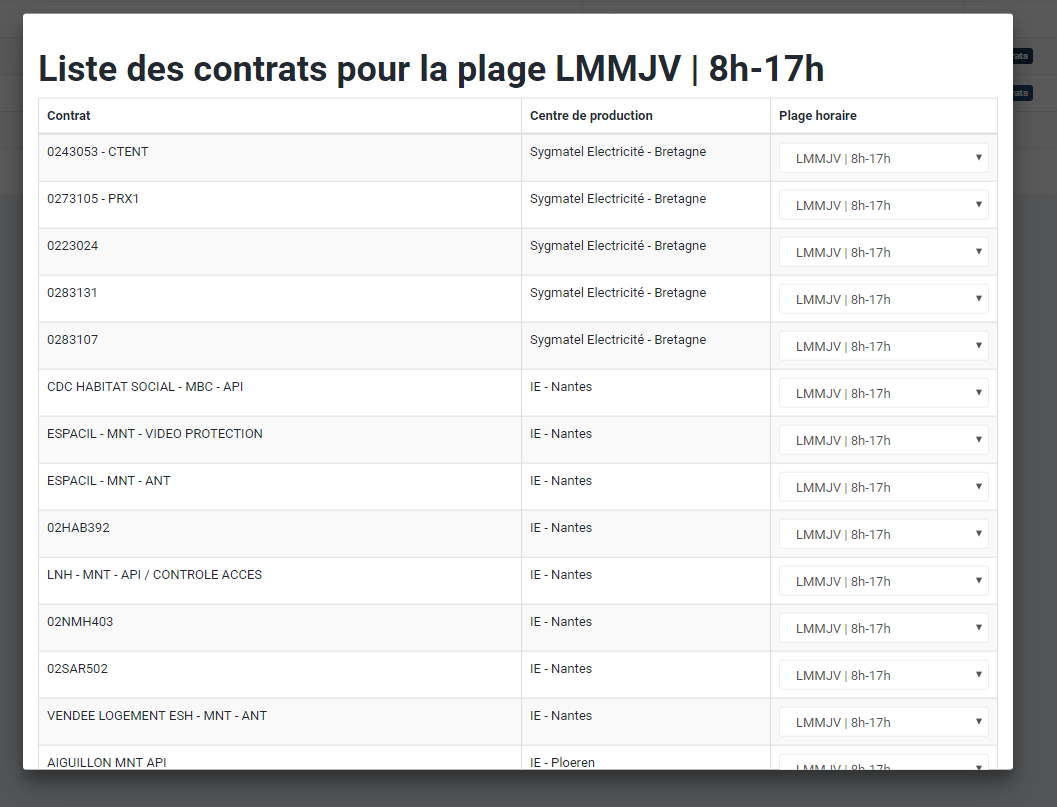
Task: Click the Contrat column header
Action: click(x=69, y=116)
